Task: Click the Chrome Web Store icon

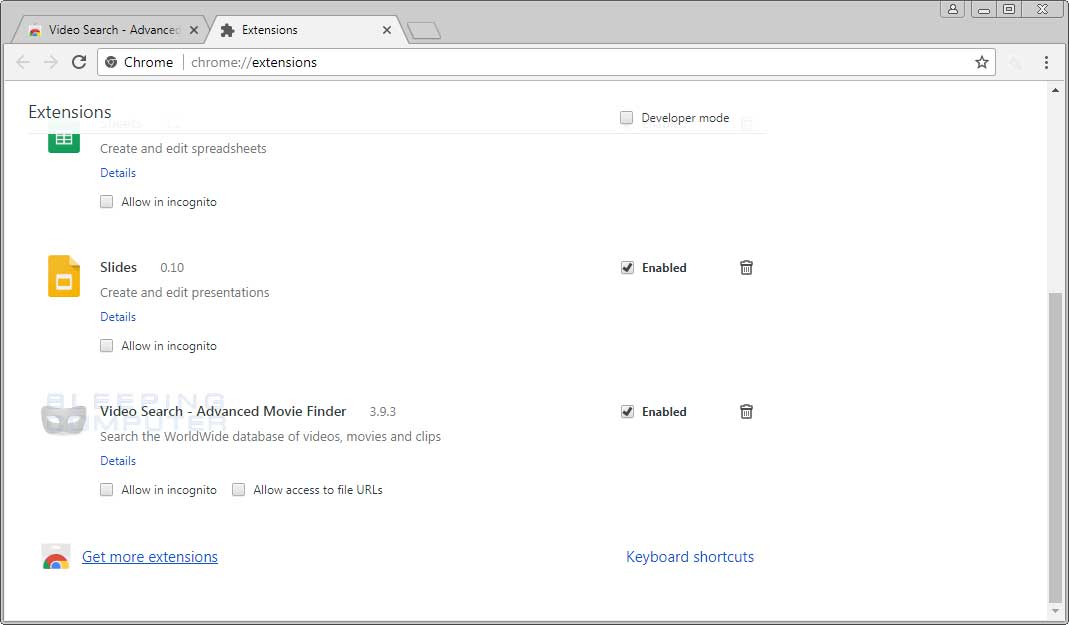Action: (x=56, y=557)
